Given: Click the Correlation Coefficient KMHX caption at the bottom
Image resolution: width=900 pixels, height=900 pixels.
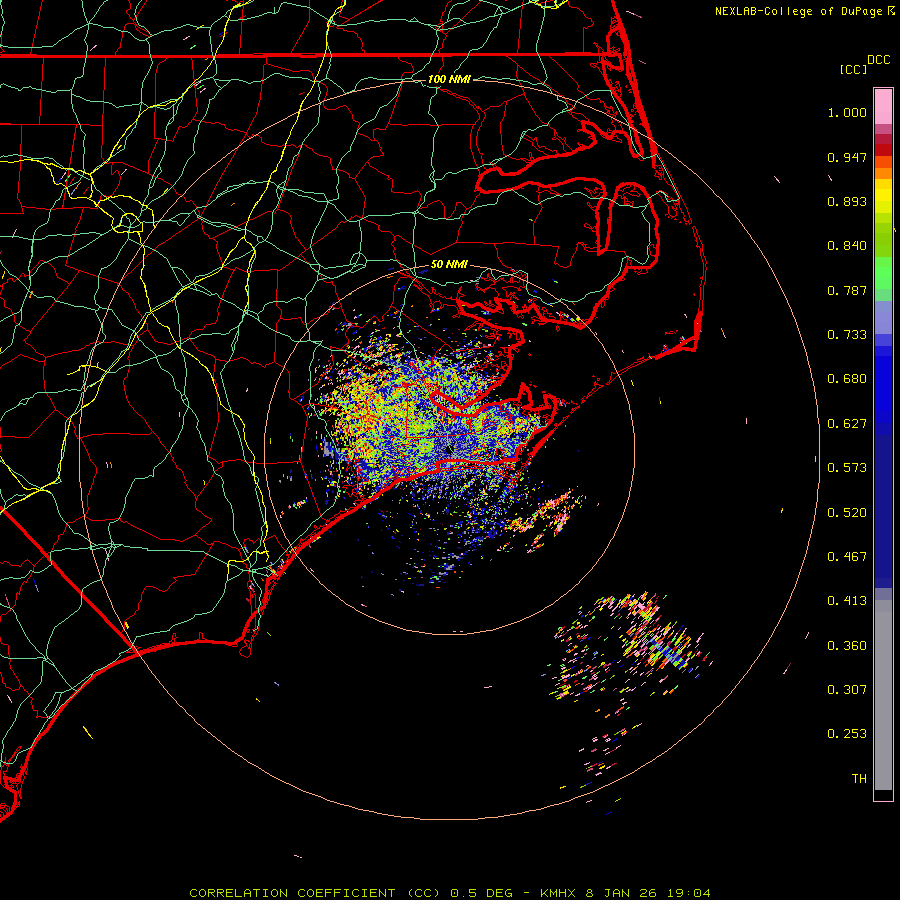Looking at the screenshot, I should click(x=450, y=893).
